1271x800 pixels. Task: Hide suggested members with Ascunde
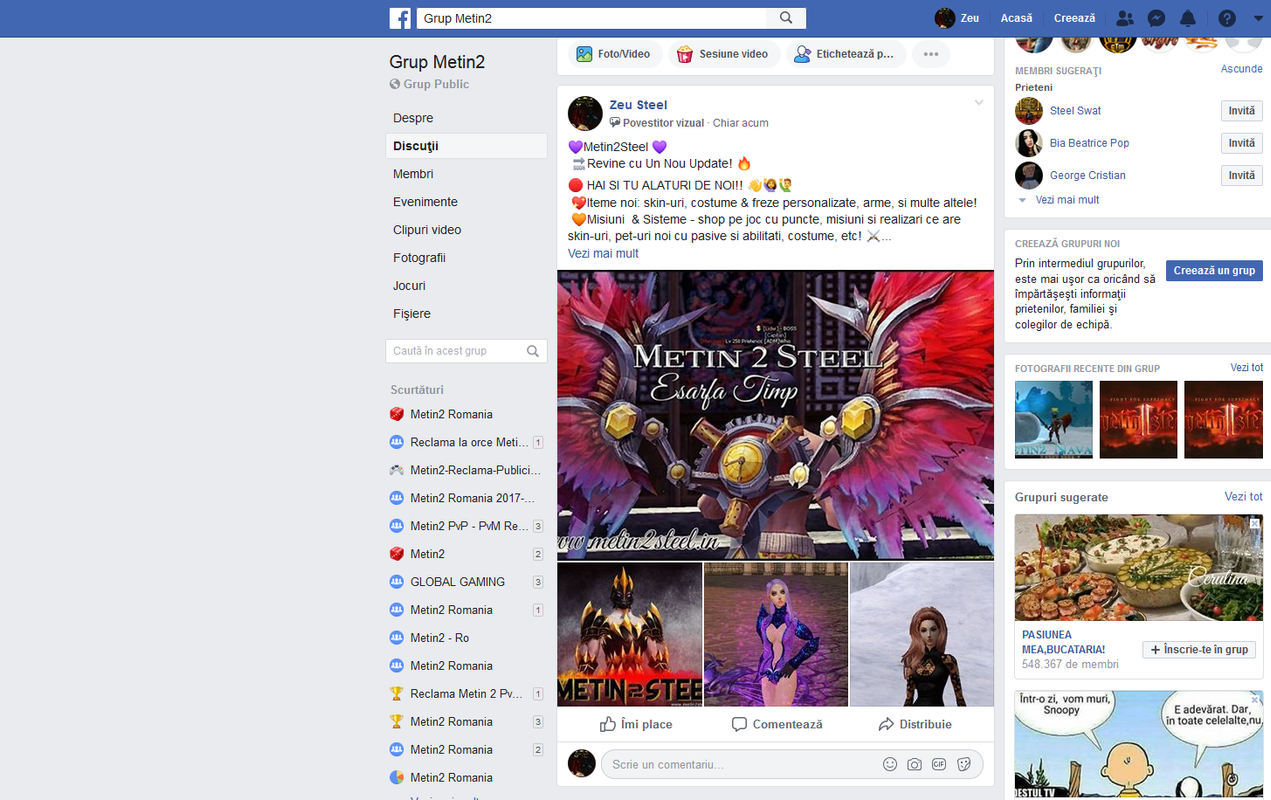click(x=1241, y=69)
